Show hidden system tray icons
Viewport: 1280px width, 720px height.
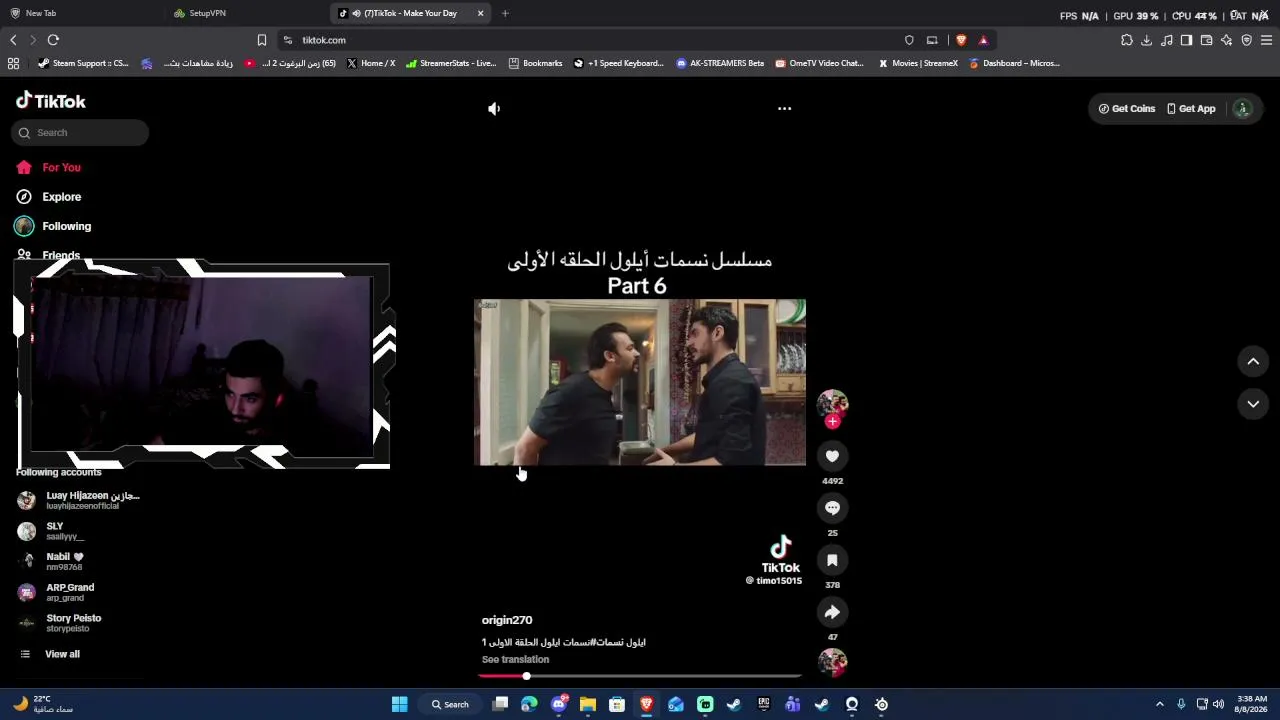click(x=1160, y=704)
